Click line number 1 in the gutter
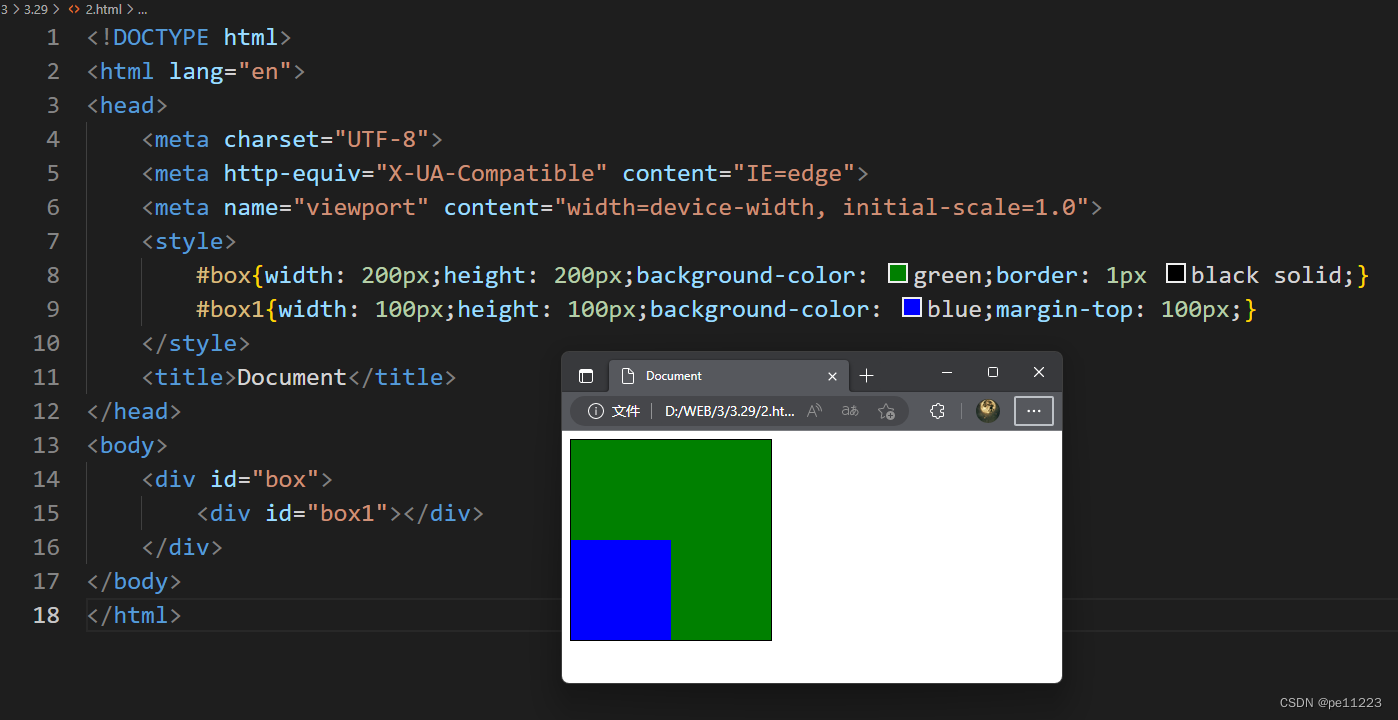Screen dimensions: 1398x720 (x=53, y=37)
